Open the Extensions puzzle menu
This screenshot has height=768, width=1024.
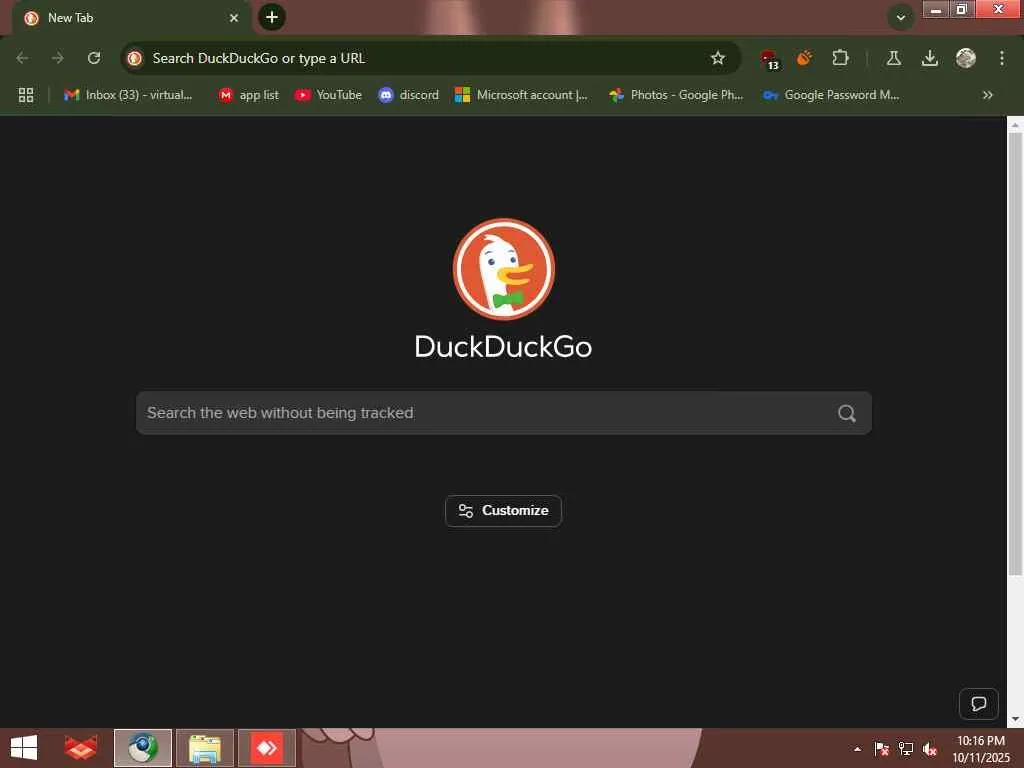click(x=840, y=58)
